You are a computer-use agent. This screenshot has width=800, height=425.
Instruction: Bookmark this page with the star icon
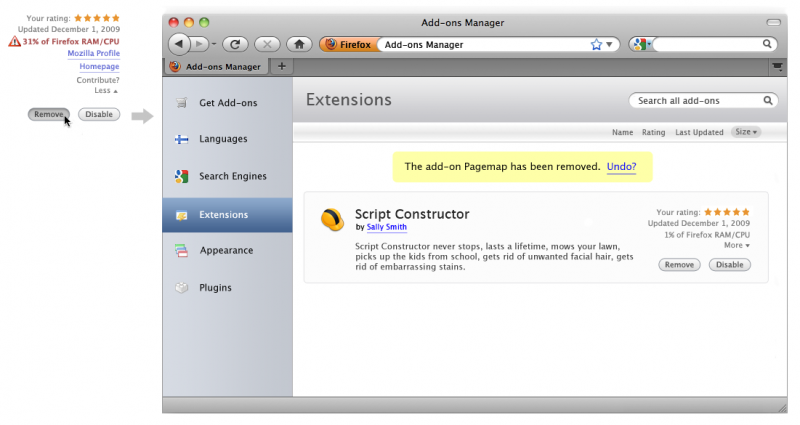coord(596,45)
